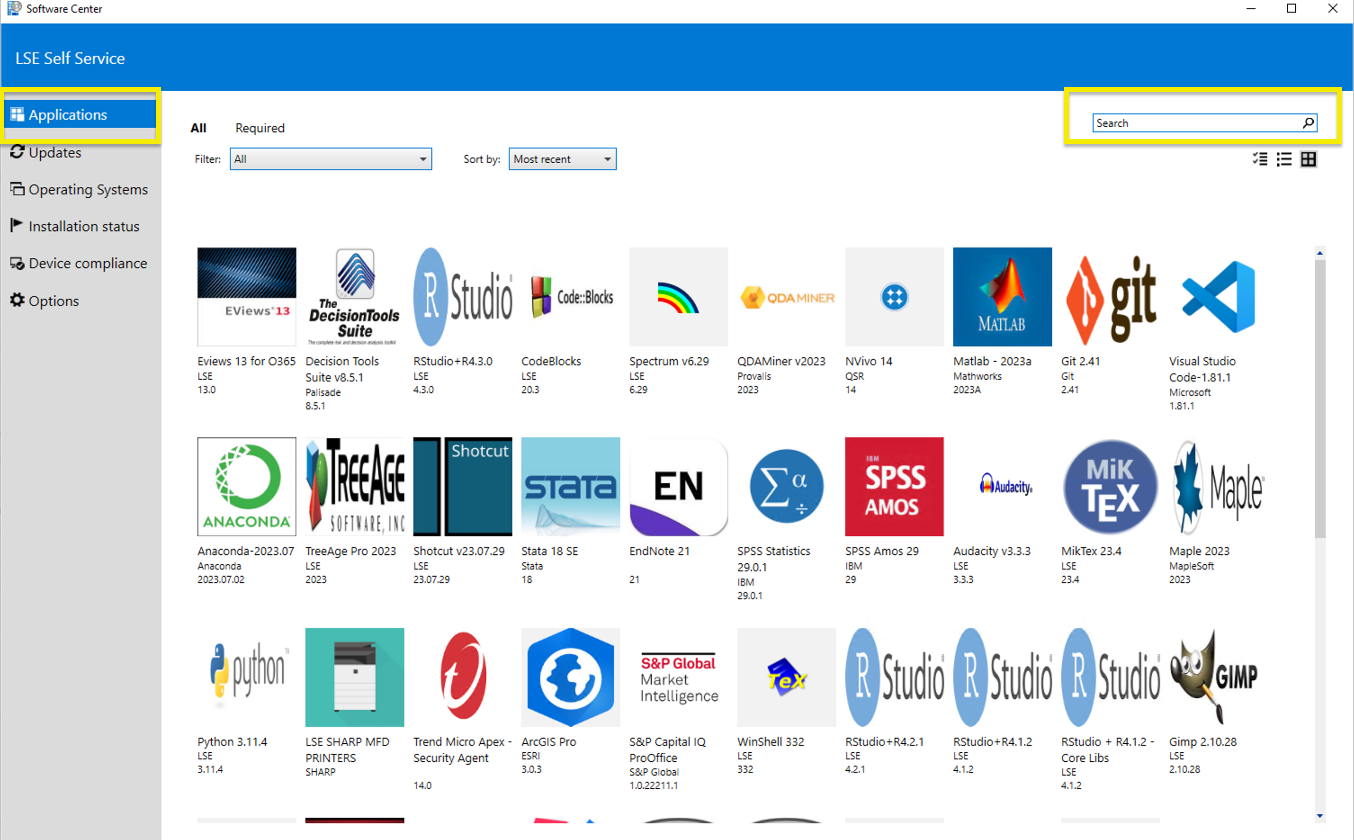The height and width of the screenshot is (840, 1354).
Task: Select the Git 2.41 application icon
Action: click(1110, 297)
